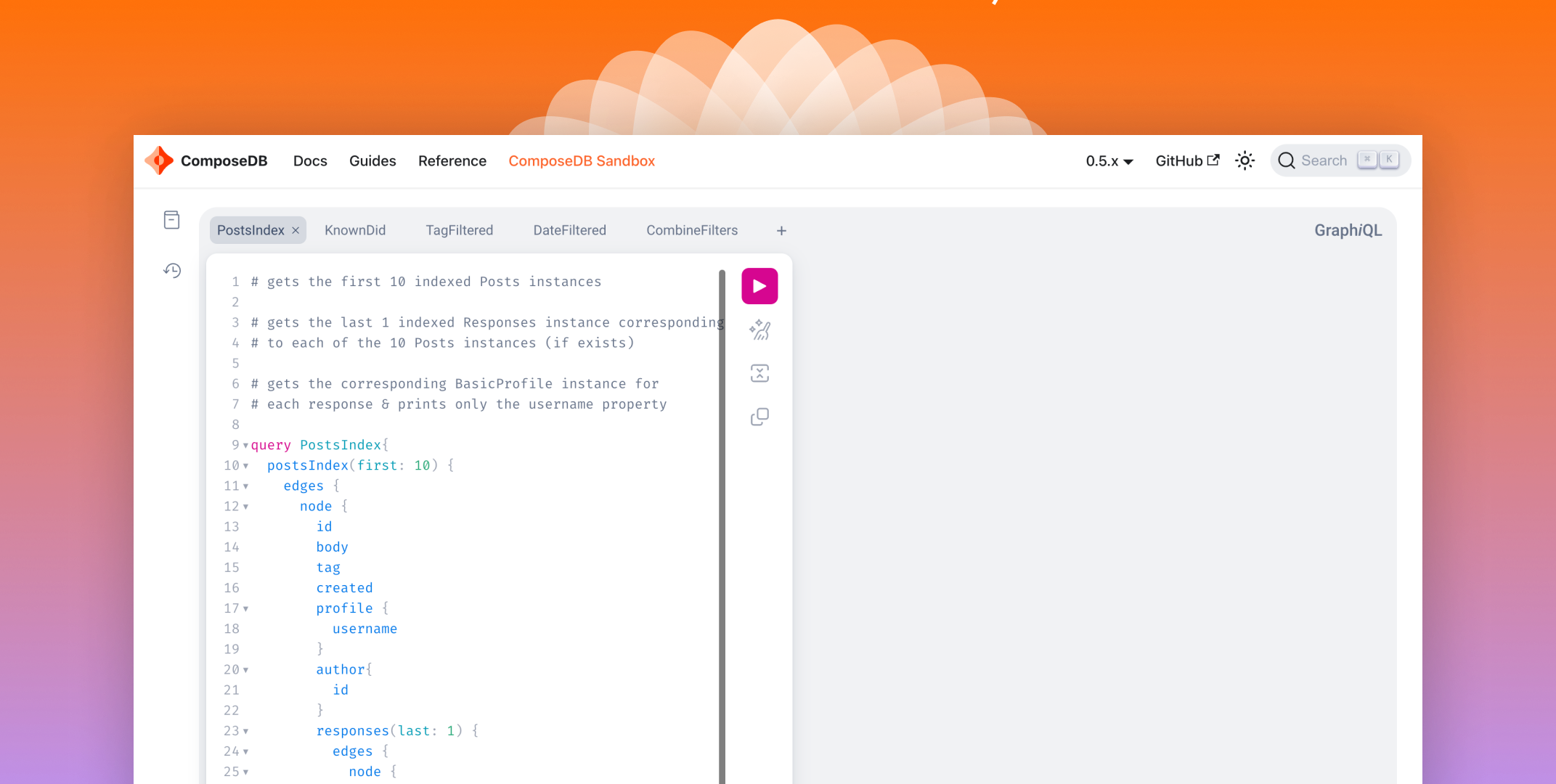The width and height of the screenshot is (1556, 784).
Task: Focus the Search input field
Action: click(x=1324, y=160)
